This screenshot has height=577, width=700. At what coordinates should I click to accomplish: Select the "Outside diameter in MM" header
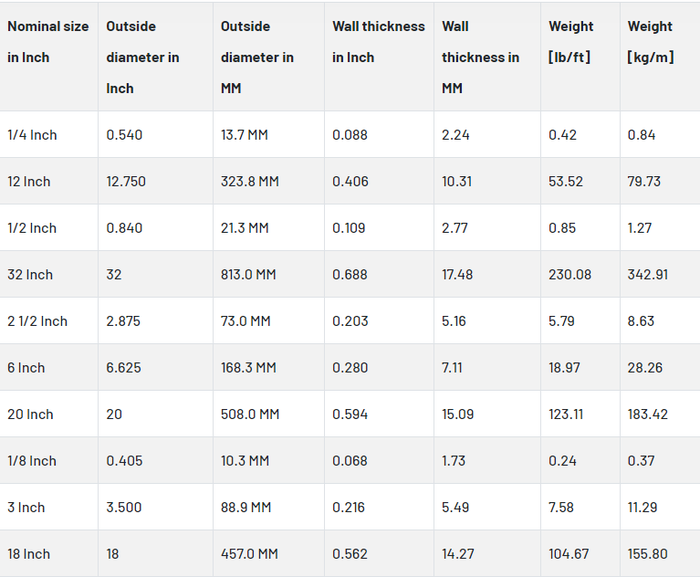coord(257,57)
